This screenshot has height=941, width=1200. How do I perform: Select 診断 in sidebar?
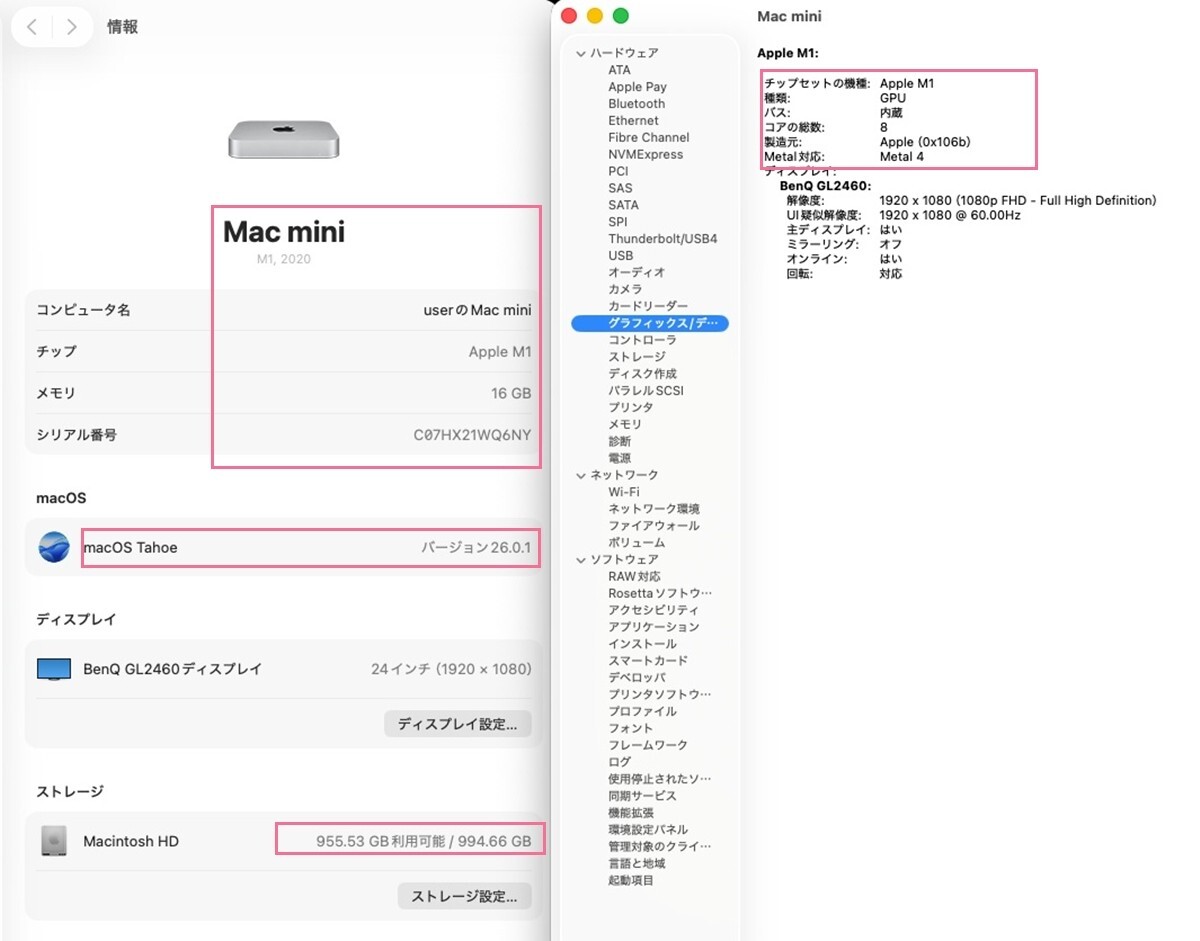point(619,441)
